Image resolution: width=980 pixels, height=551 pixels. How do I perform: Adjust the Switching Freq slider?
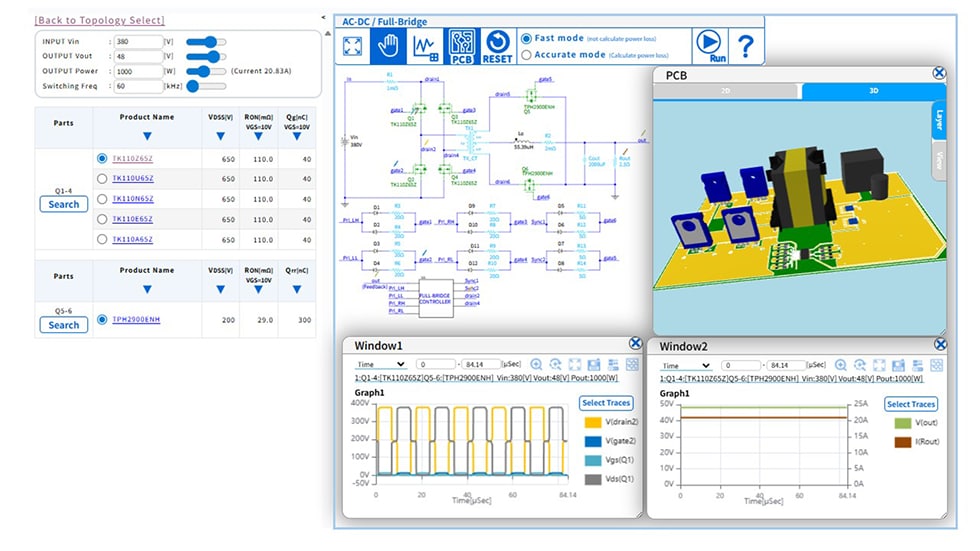coord(203,86)
